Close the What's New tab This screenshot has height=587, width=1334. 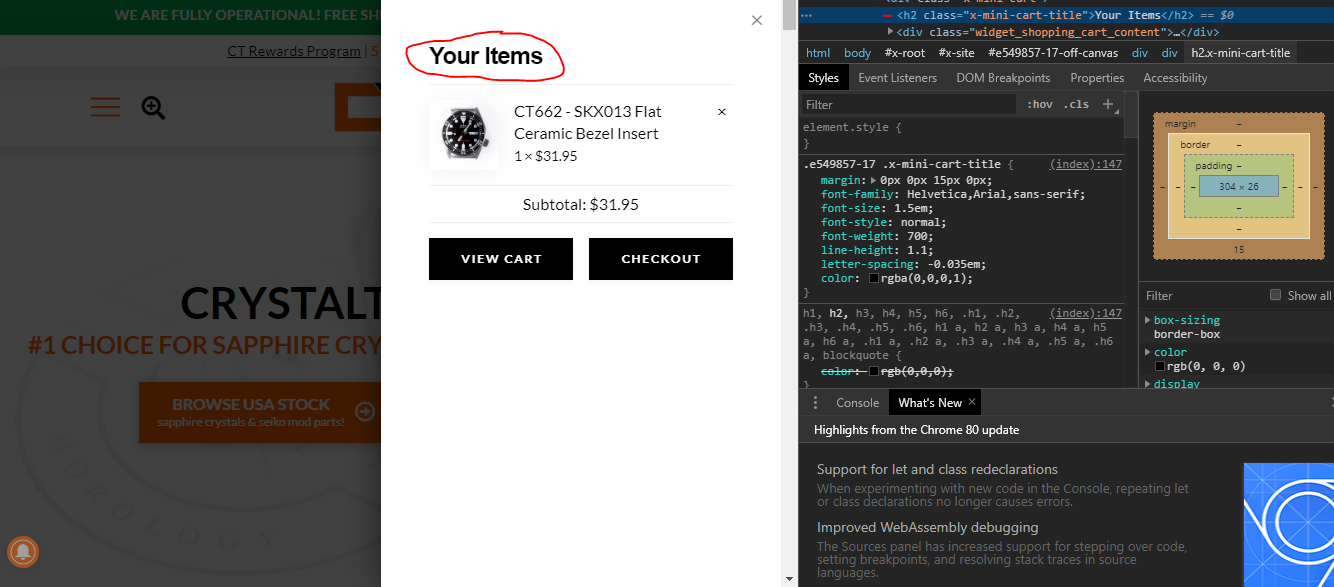coord(971,402)
